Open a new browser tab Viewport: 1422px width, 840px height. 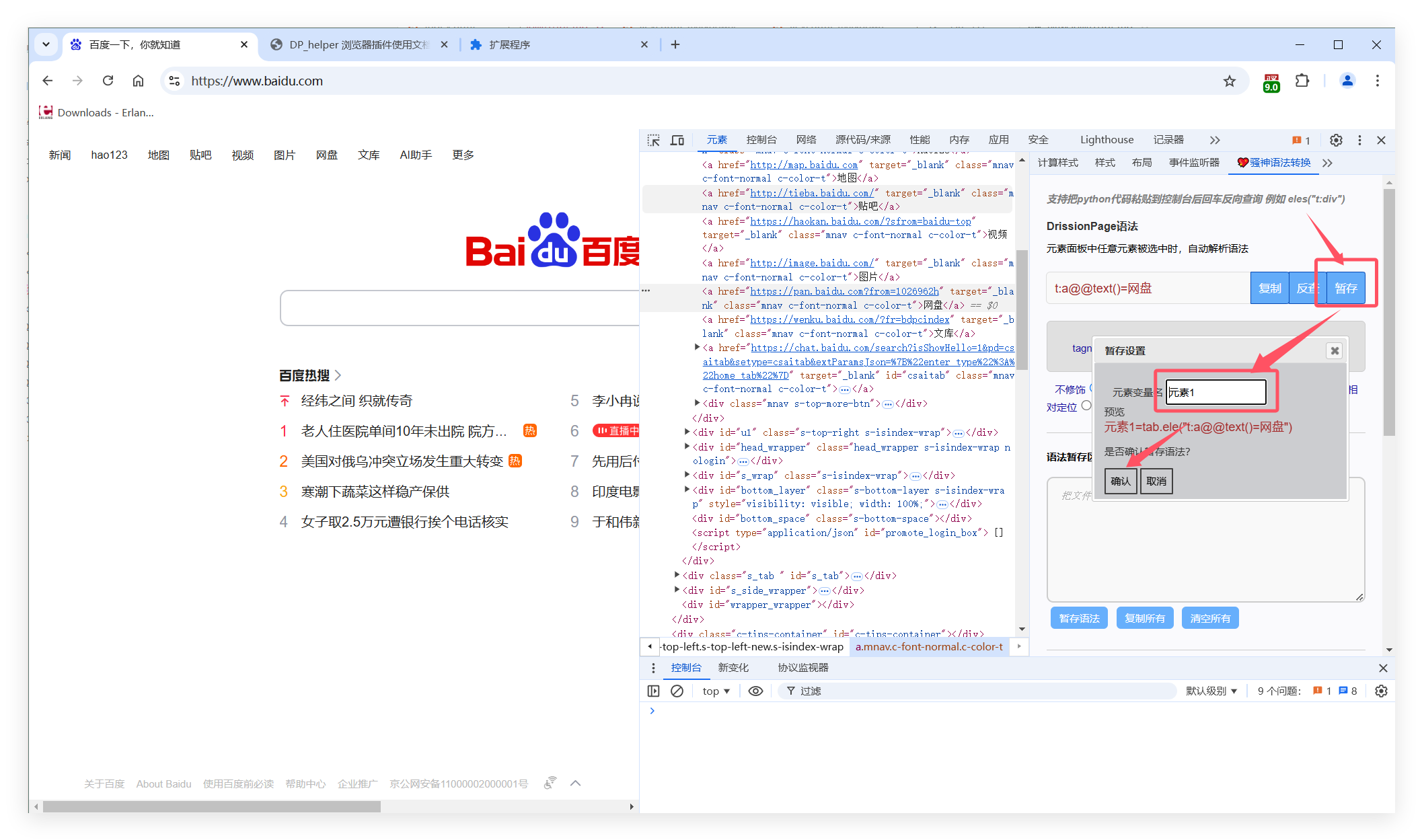pyautogui.click(x=675, y=44)
